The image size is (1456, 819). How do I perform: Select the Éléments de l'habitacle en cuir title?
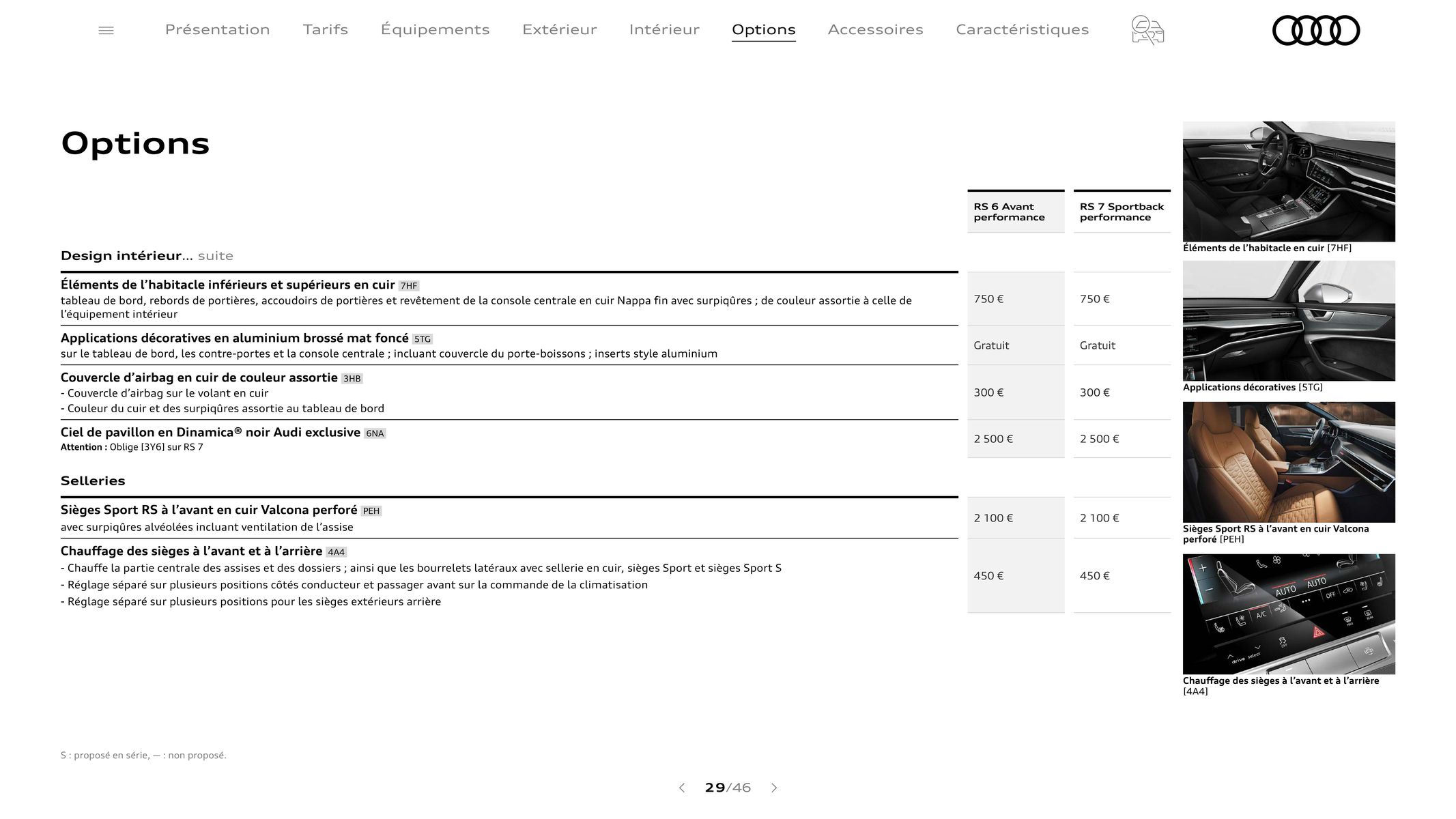(228, 285)
